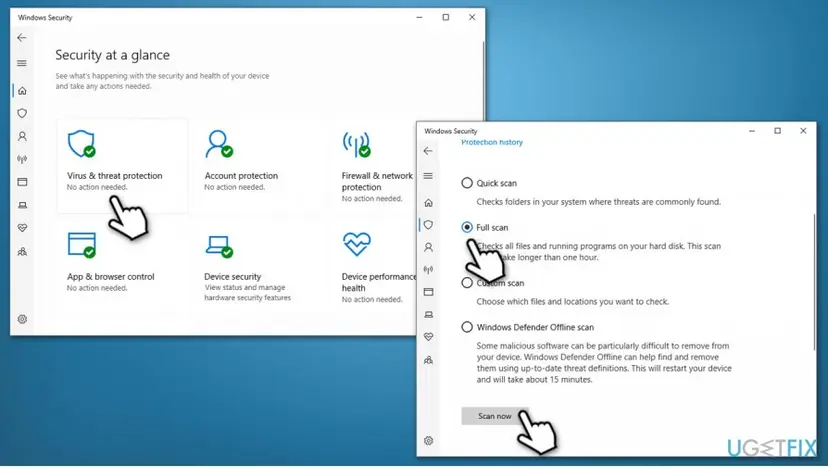Select Windows Defender Offline scan radio button
Screen dimensions: 828x467
pos(467,327)
